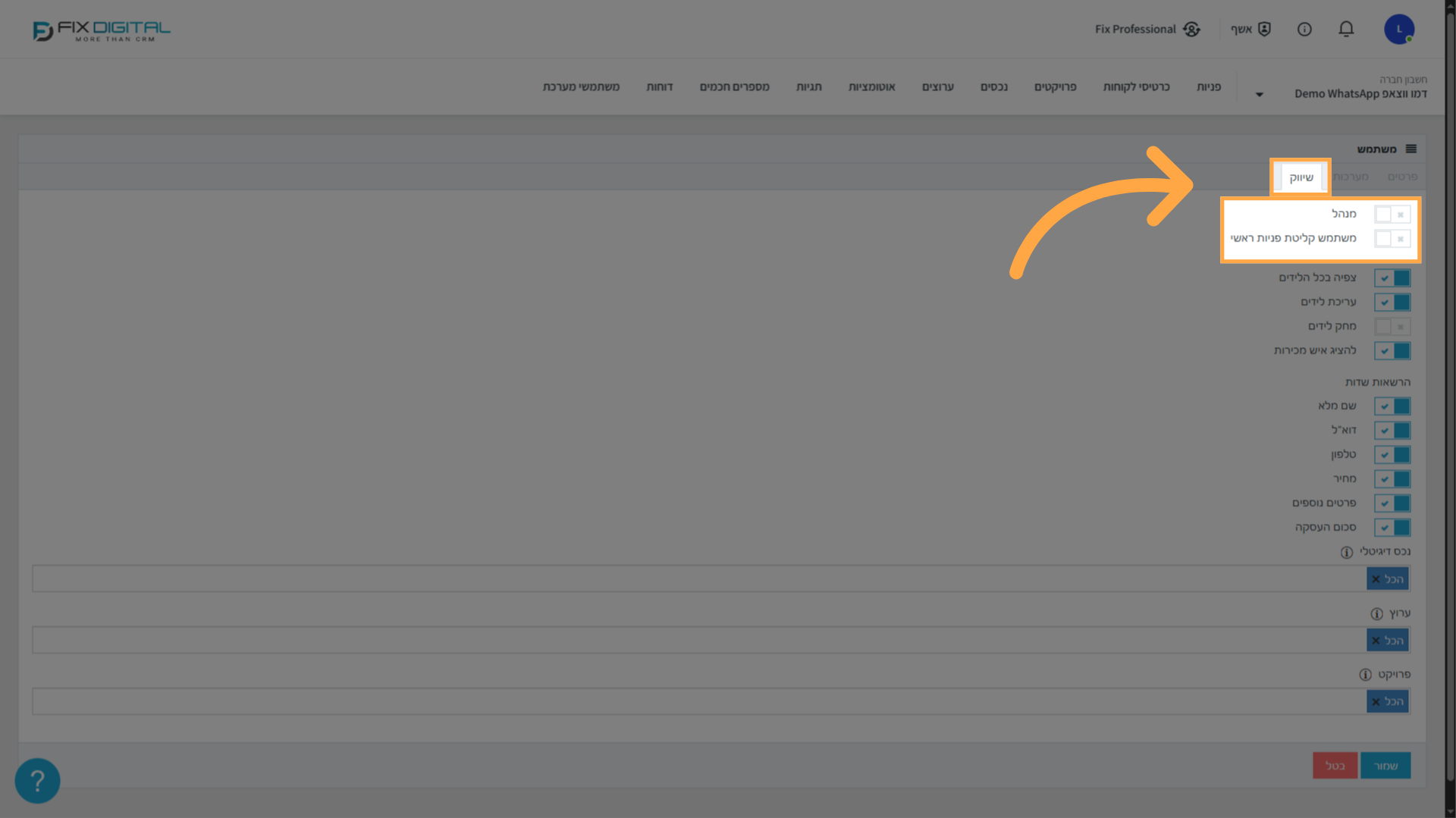Click the אשף wizard link
This screenshot has width=1456, height=818.
[1241, 29]
